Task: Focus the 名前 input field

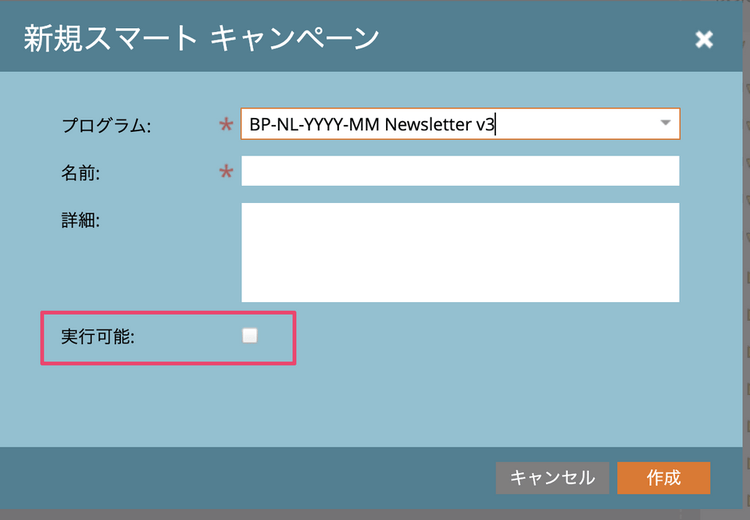Action: 460,171
